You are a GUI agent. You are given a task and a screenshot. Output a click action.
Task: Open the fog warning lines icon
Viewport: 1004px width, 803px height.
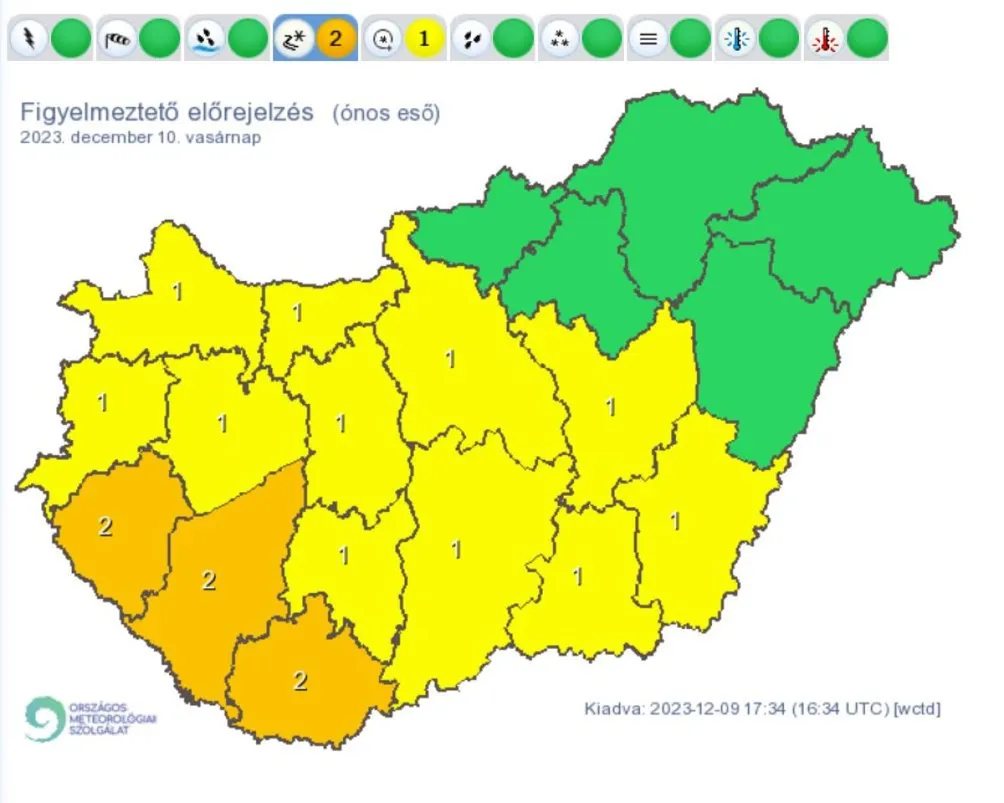click(647, 40)
